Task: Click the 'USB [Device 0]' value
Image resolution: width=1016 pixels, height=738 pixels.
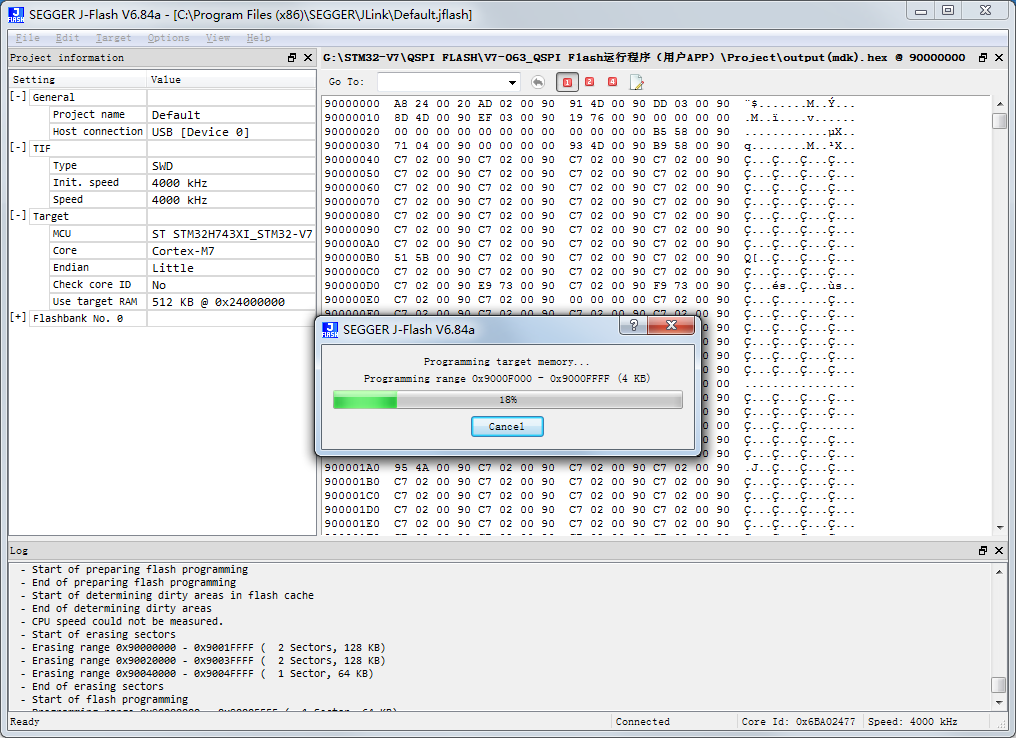Action: pos(200,132)
